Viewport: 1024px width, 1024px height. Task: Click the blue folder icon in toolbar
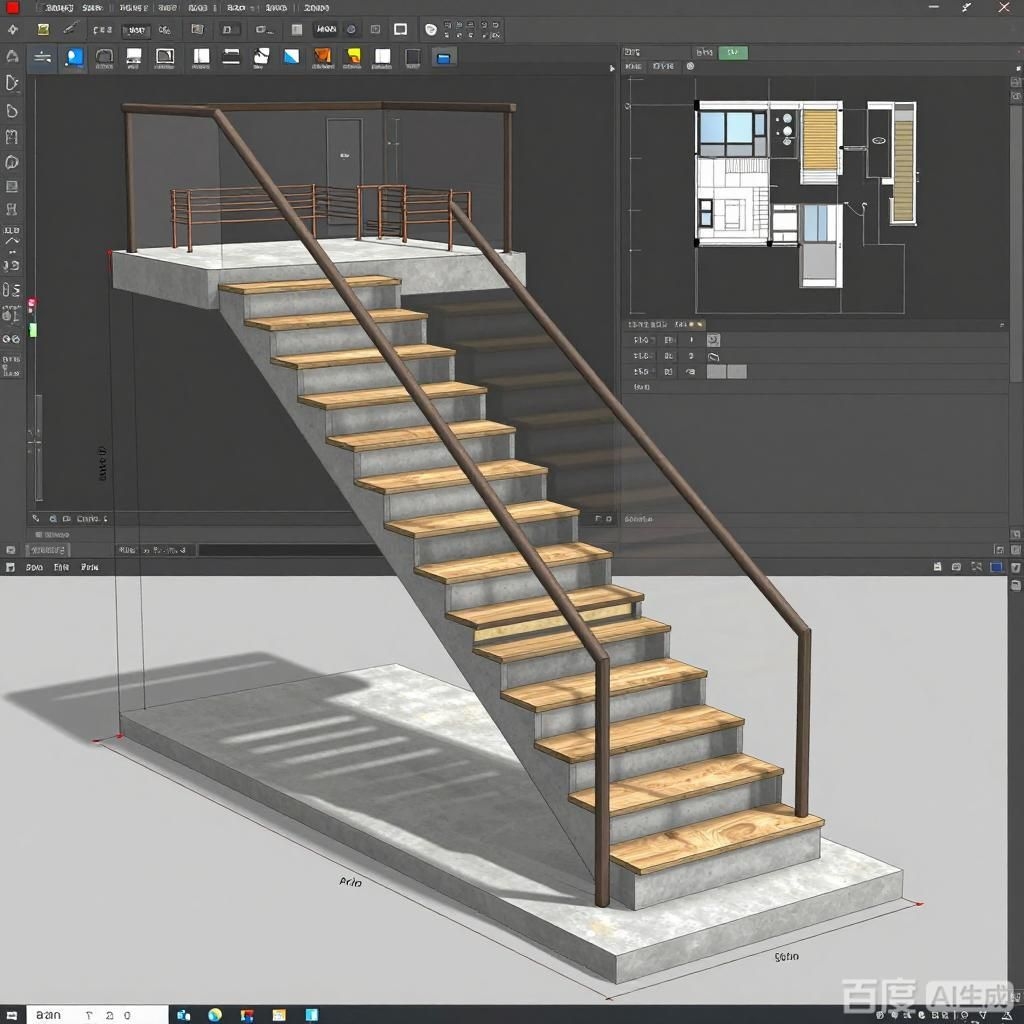click(444, 57)
